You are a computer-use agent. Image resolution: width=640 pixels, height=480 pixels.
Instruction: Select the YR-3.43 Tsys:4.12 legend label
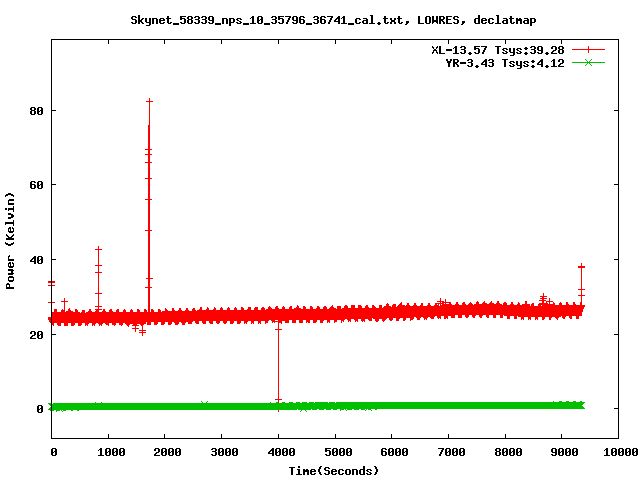pos(505,63)
